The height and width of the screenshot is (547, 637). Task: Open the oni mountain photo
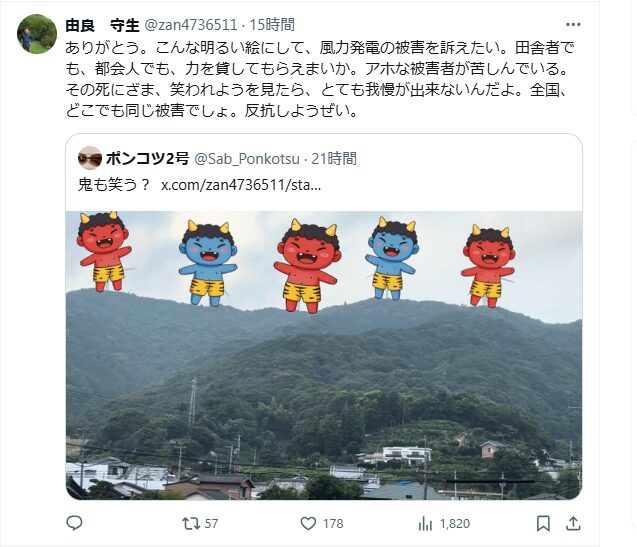324,355
